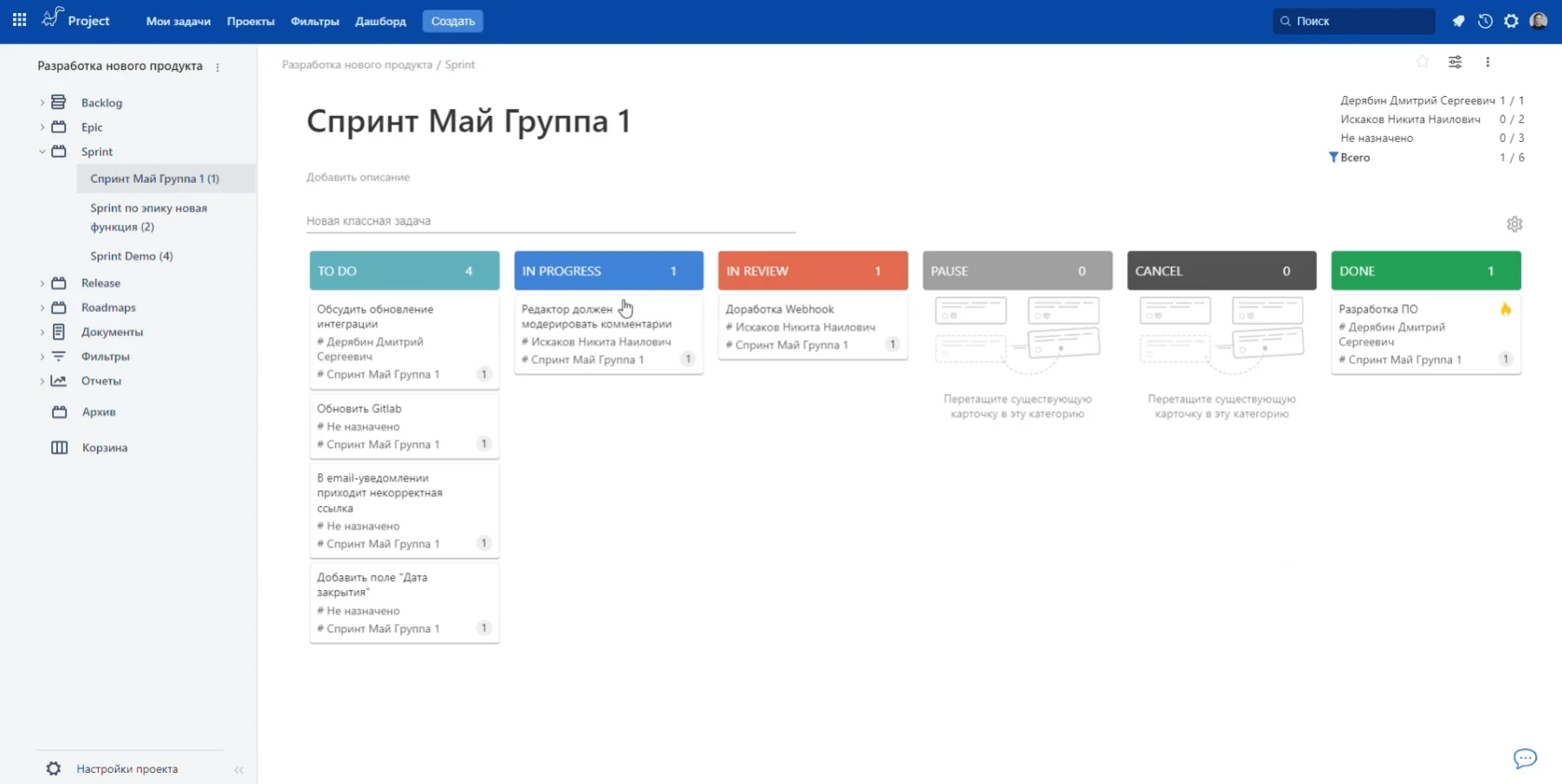Click Добавить описание link
Screen dimensions: 1562x784
pos(358,177)
